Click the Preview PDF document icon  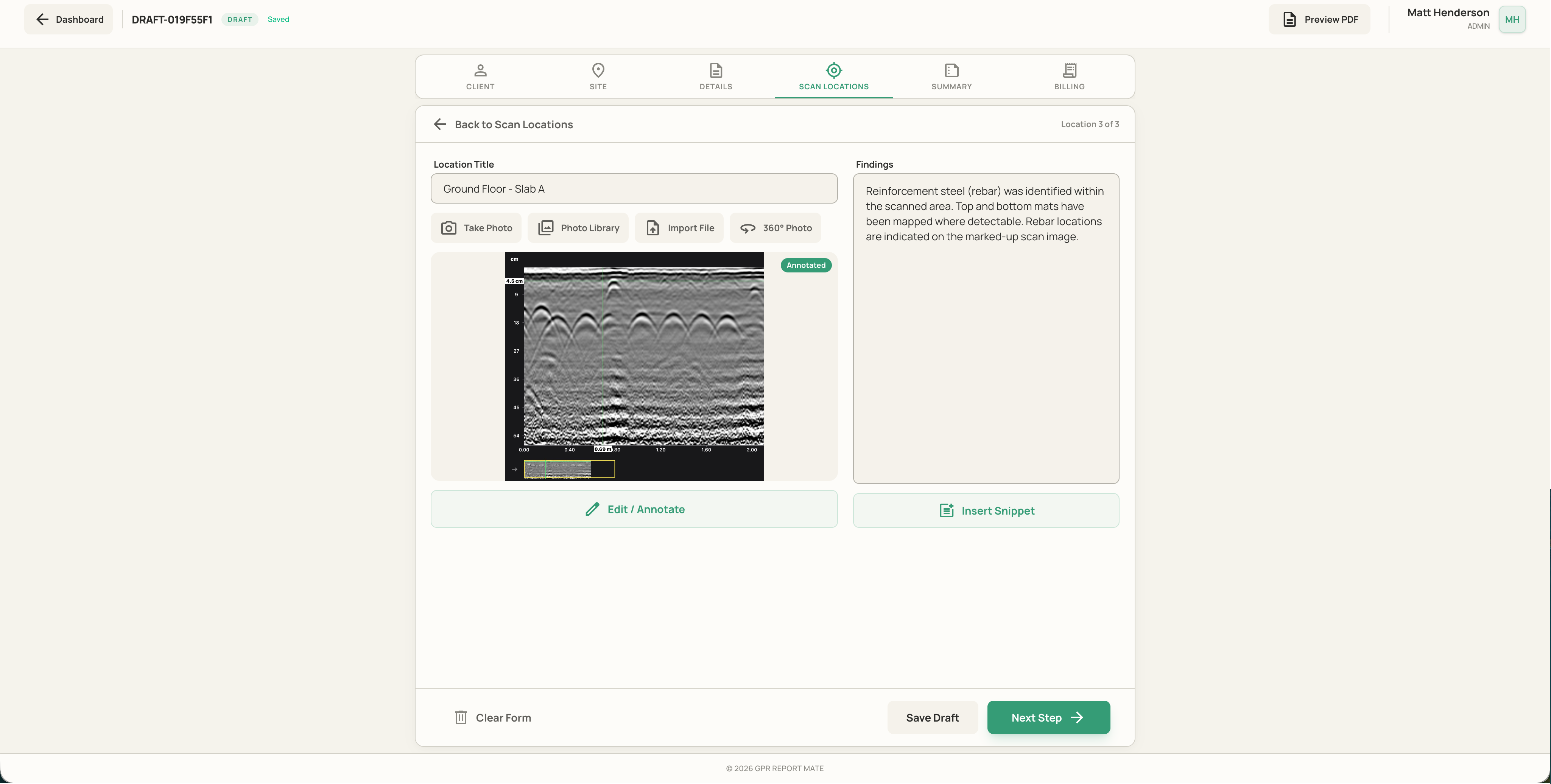1289,19
